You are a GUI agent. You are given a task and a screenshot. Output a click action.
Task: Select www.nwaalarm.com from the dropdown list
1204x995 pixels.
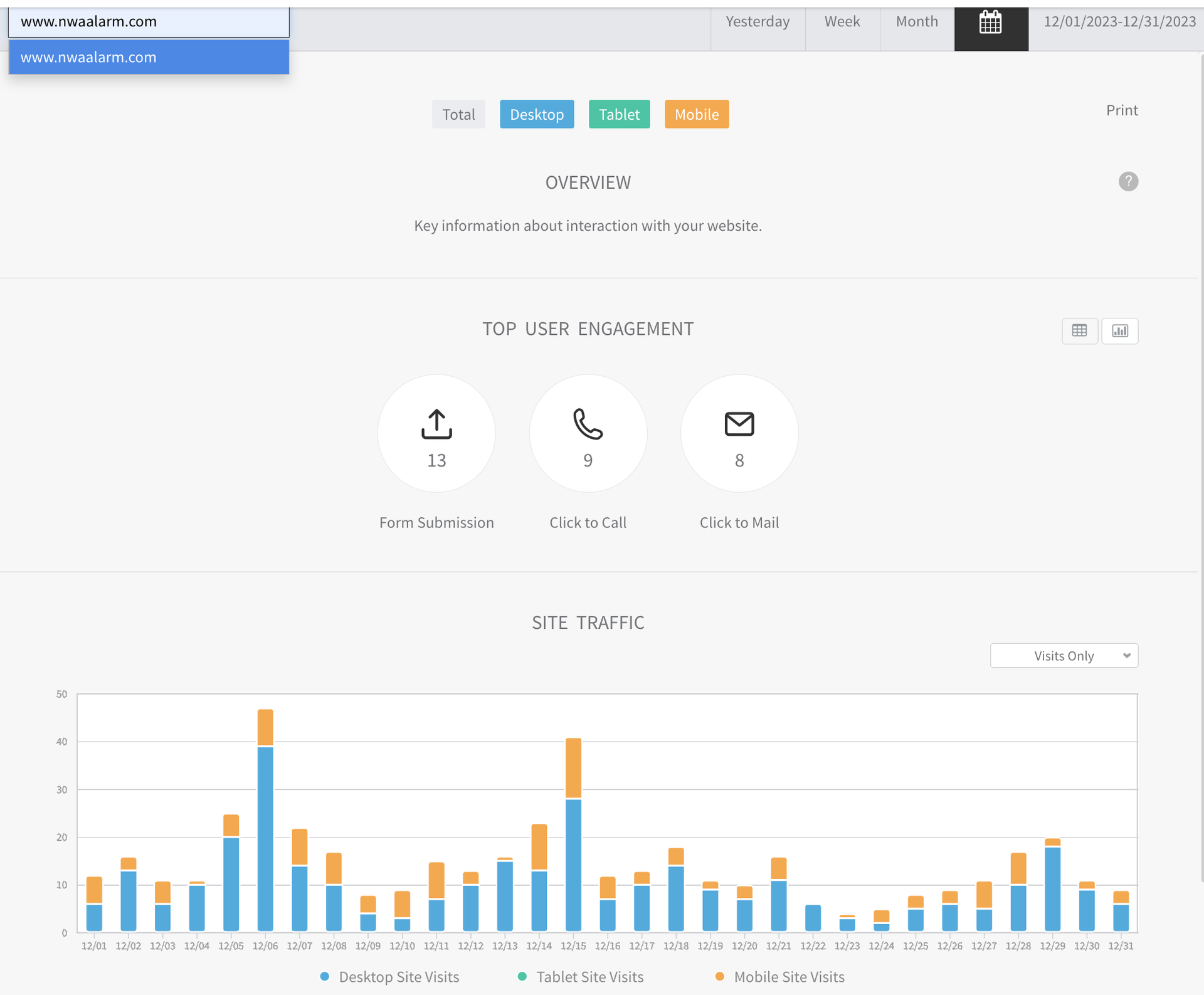149,57
